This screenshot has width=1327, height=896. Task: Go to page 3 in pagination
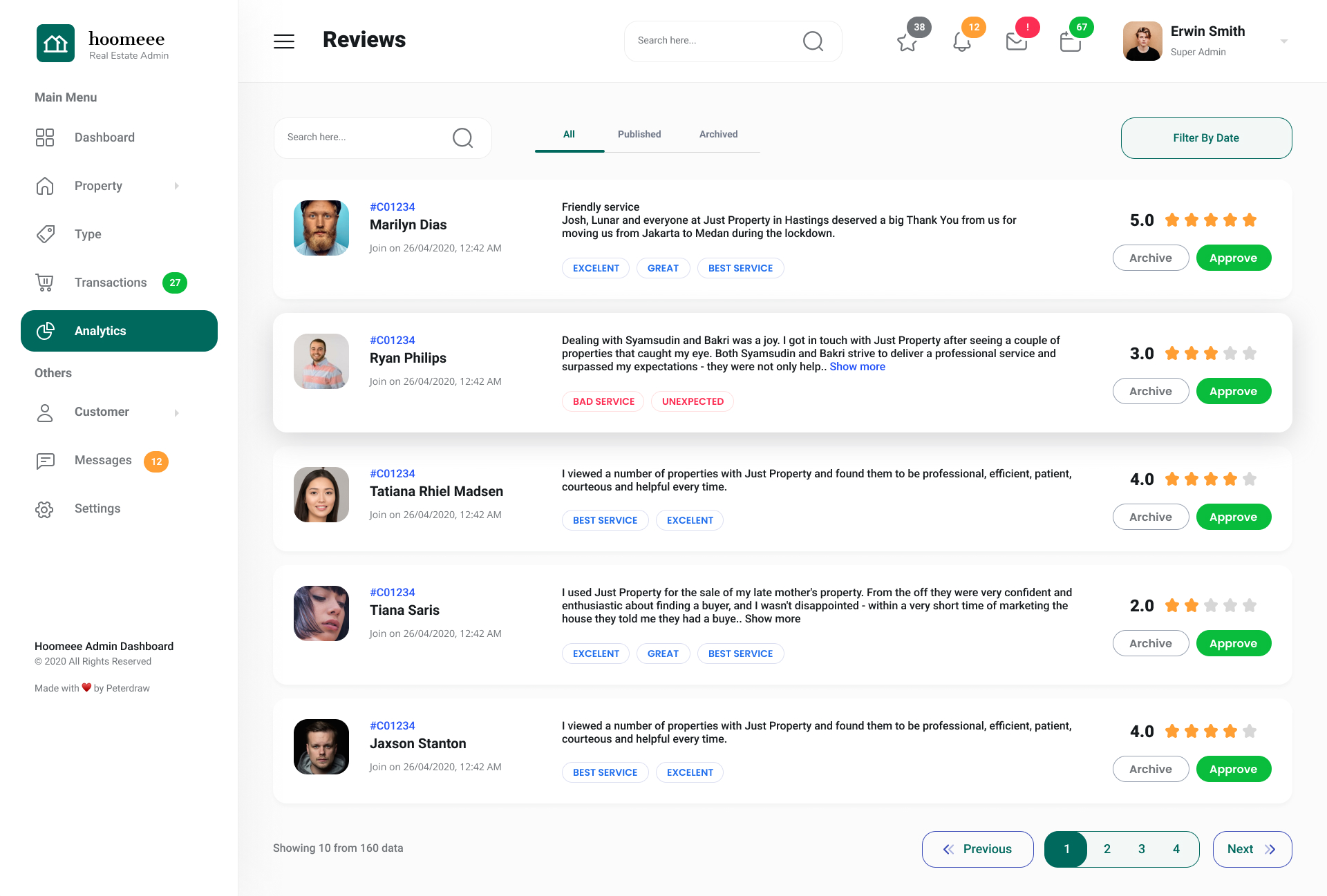point(1142,849)
